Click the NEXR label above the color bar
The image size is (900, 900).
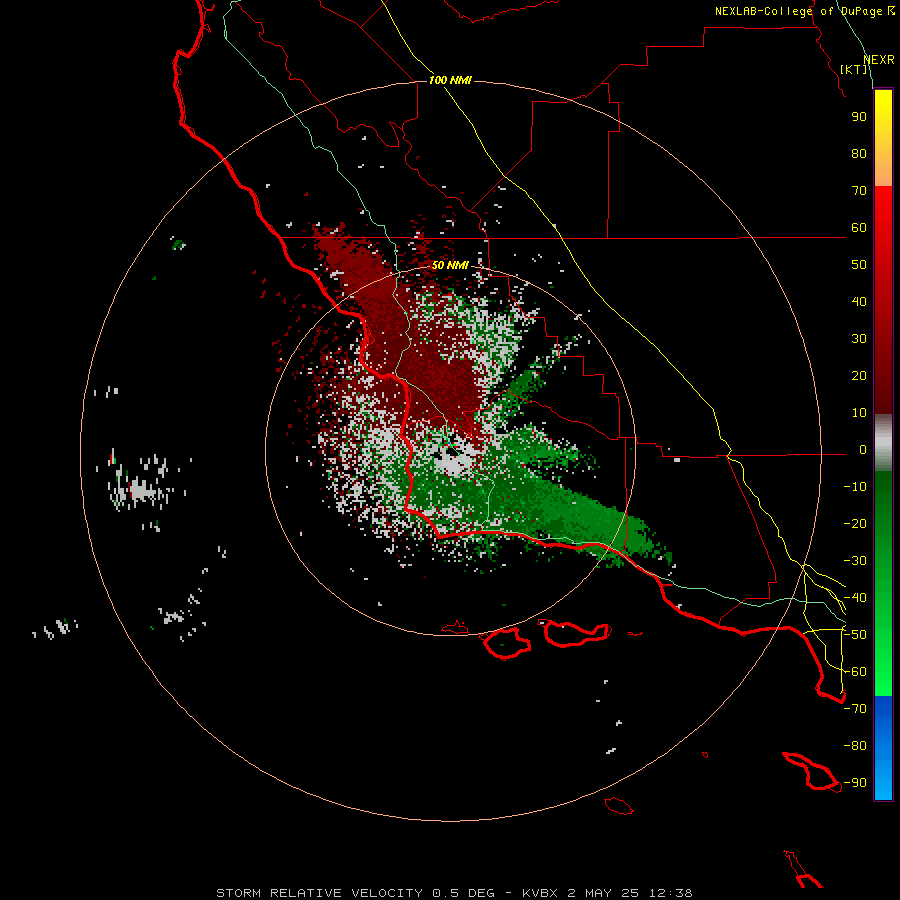click(879, 60)
